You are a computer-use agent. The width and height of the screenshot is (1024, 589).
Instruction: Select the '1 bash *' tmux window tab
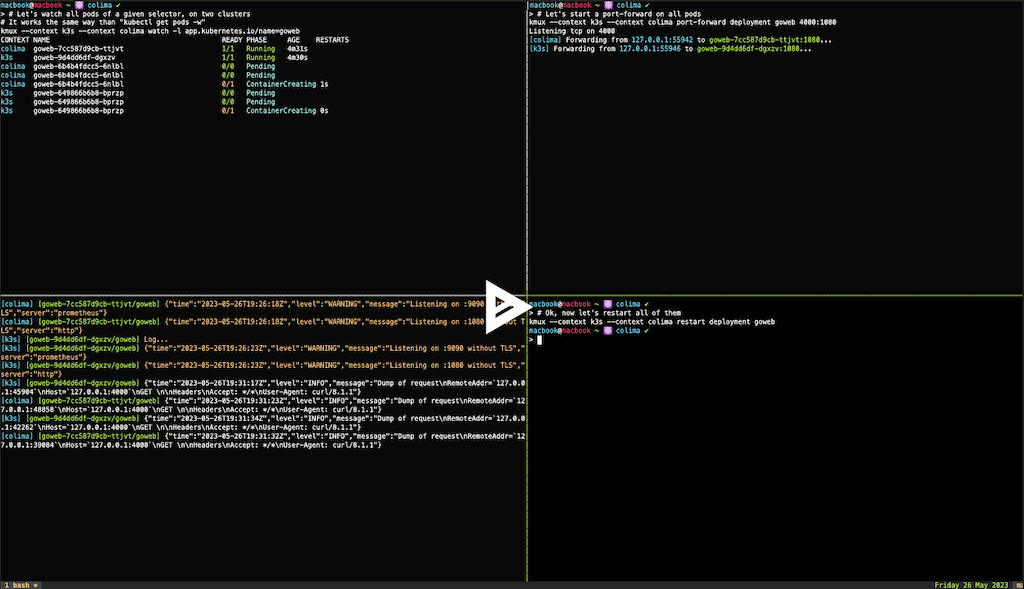[x=21, y=585]
